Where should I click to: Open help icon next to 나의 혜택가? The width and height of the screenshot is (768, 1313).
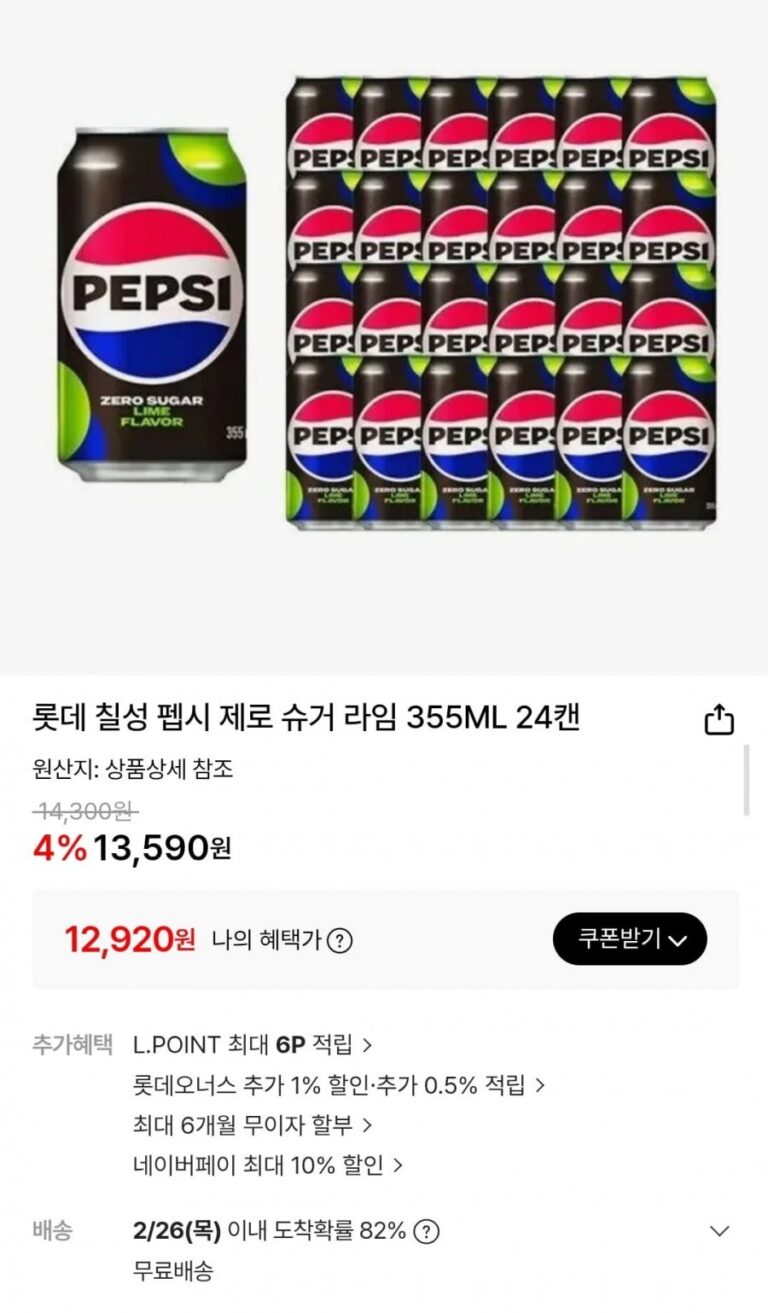(340, 941)
